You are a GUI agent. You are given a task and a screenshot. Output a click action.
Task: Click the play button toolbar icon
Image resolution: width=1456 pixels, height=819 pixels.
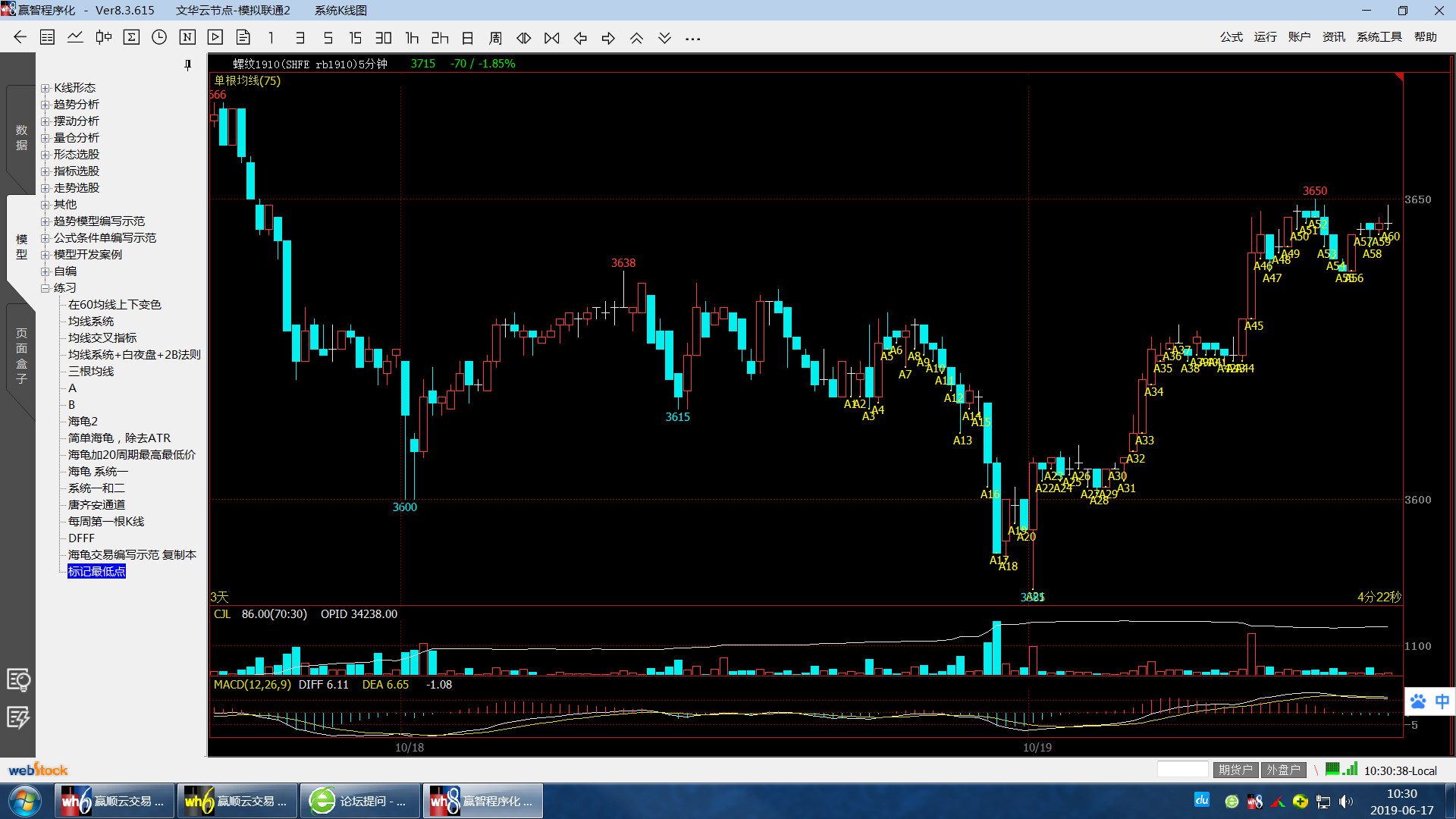(215, 37)
